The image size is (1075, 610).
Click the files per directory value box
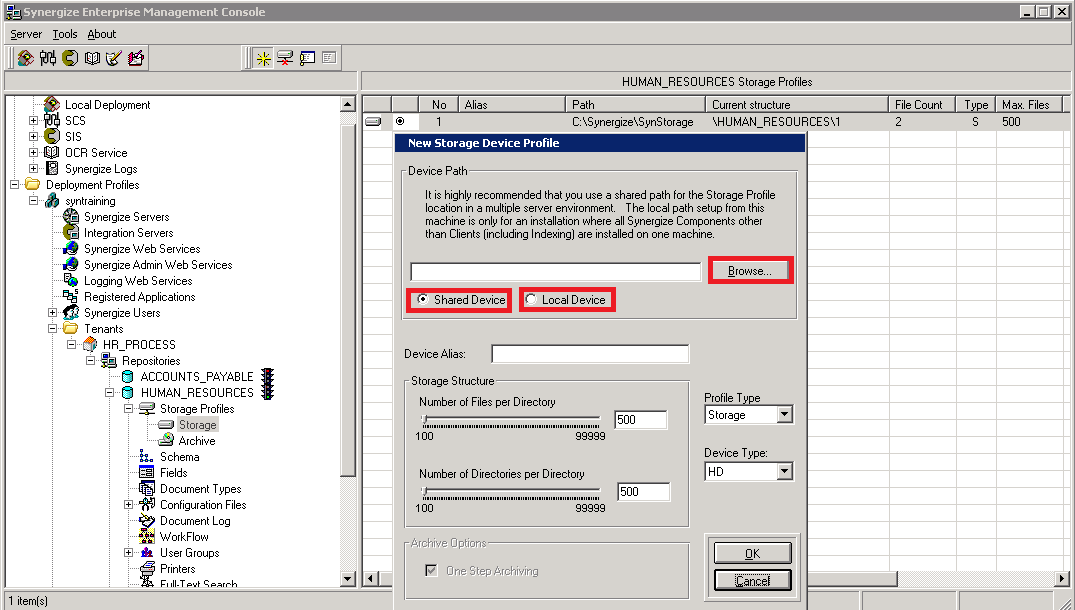coord(641,419)
